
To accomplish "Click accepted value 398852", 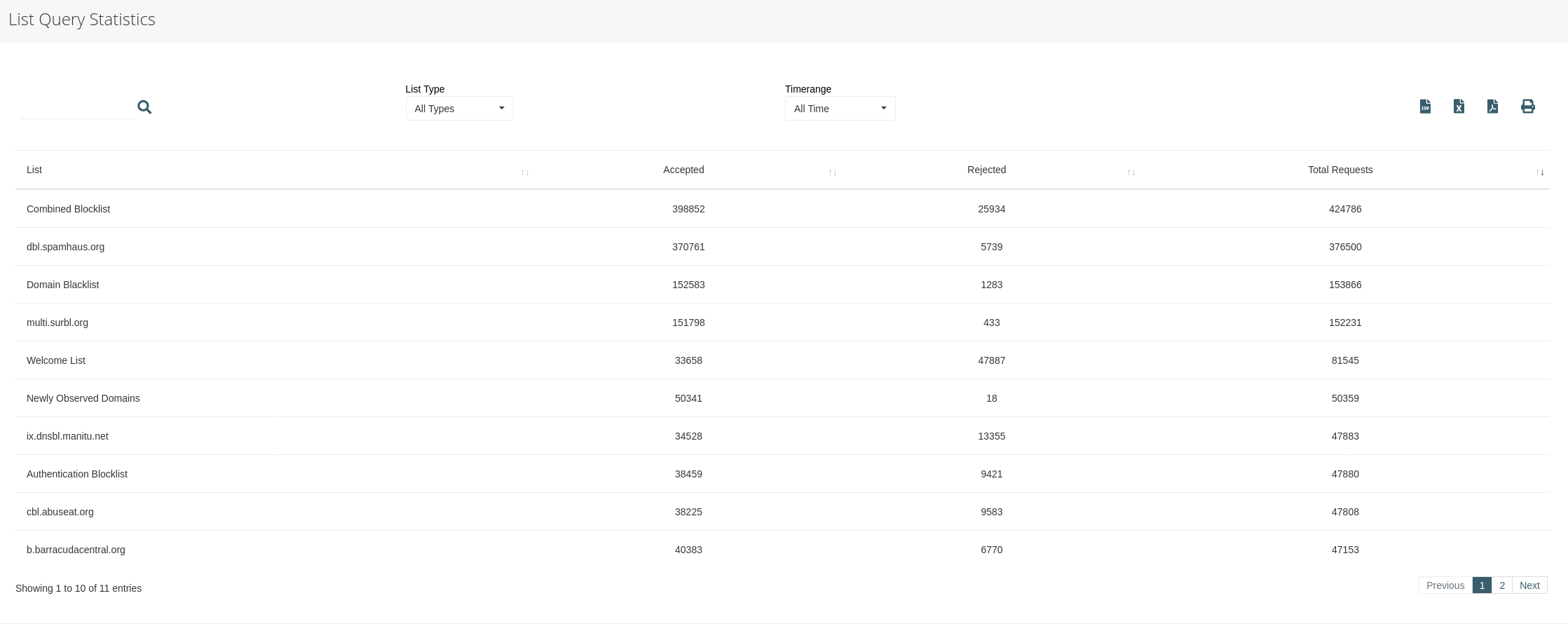I will [x=688, y=209].
